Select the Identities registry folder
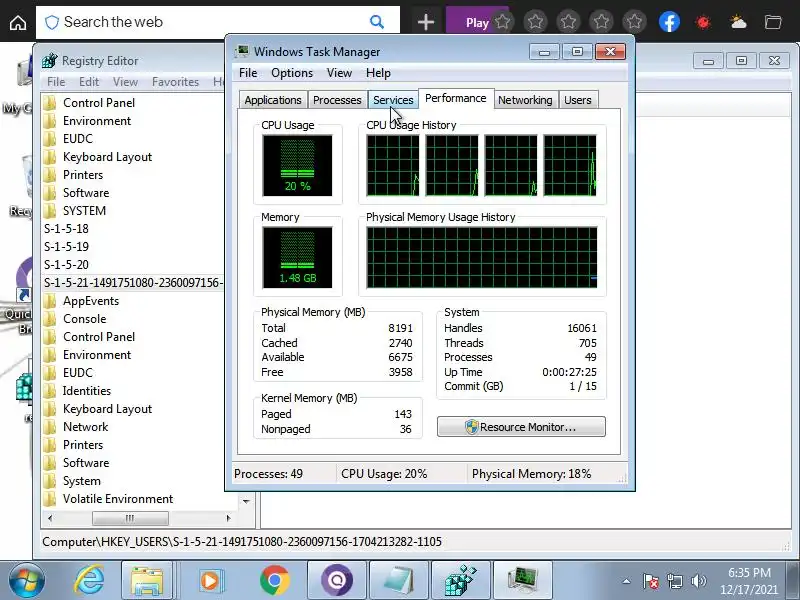 point(87,391)
